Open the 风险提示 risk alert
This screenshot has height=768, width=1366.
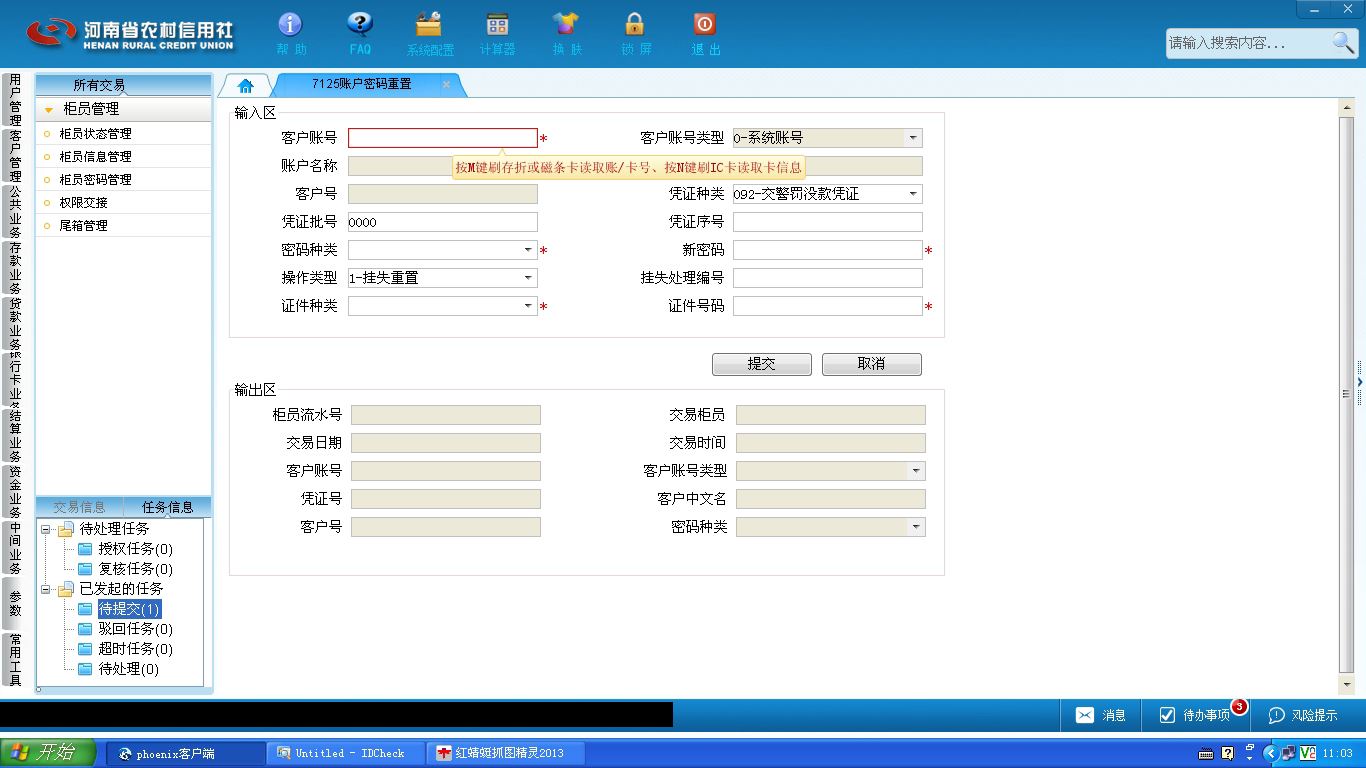click(1303, 715)
